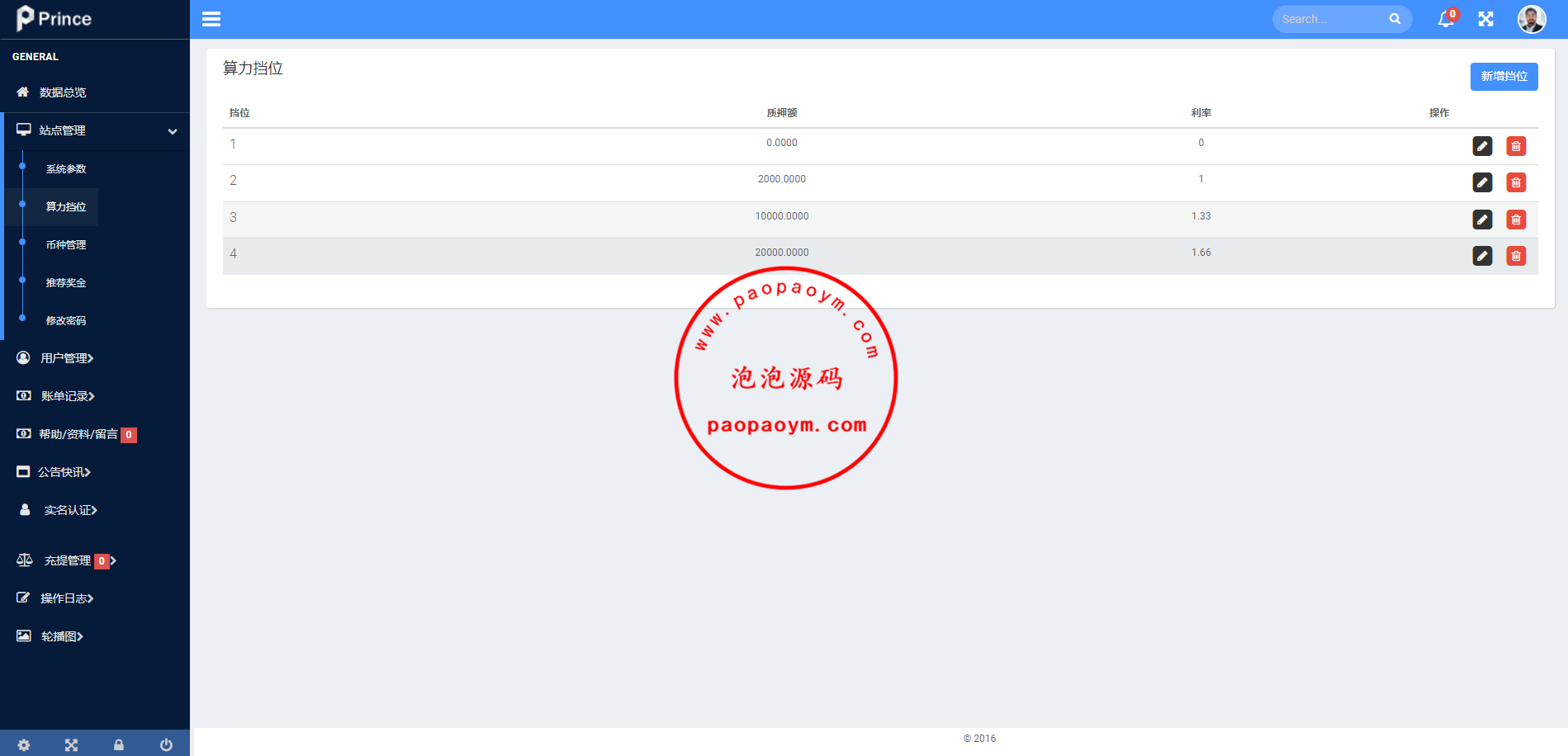
Task: Click the 新增挡位 button
Action: (x=1504, y=76)
